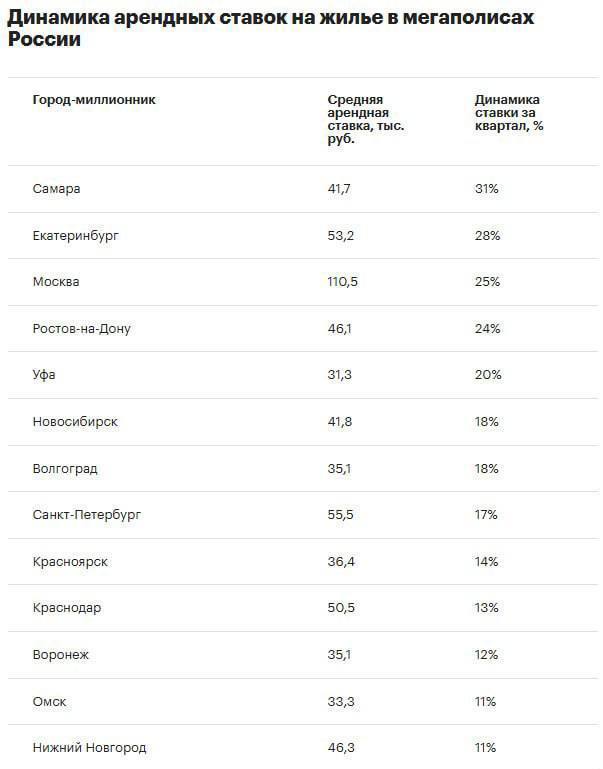
Task: Select the Воронеж city cell
Action: coord(61,655)
